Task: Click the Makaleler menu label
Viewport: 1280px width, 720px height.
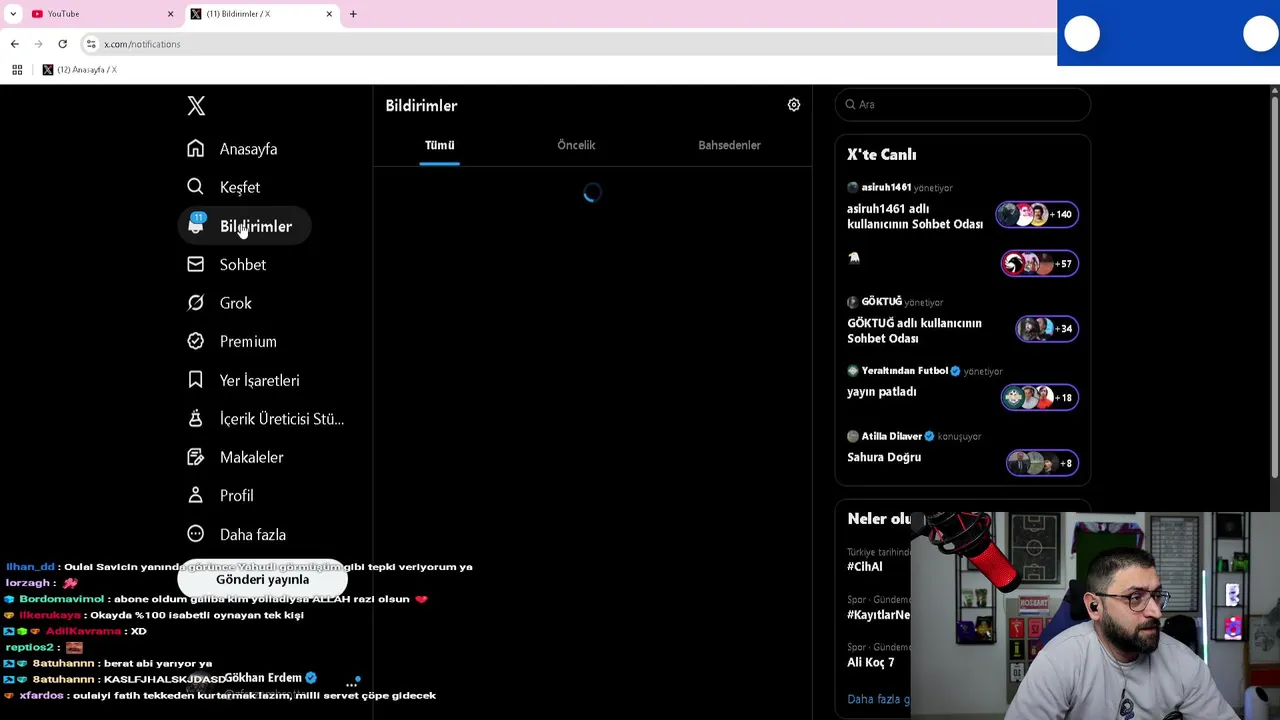Action: [x=252, y=457]
